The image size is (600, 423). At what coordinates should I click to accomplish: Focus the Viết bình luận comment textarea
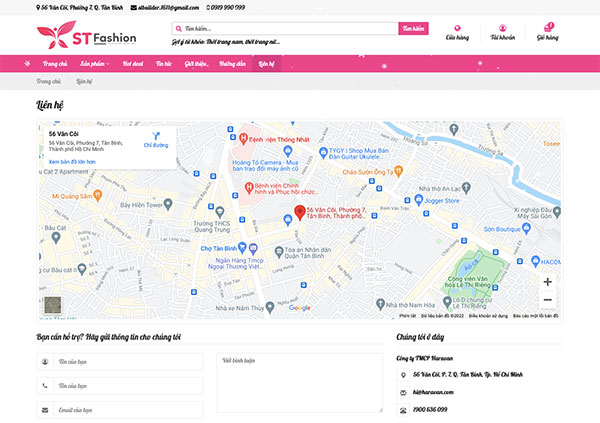pyautogui.click(x=300, y=383)
